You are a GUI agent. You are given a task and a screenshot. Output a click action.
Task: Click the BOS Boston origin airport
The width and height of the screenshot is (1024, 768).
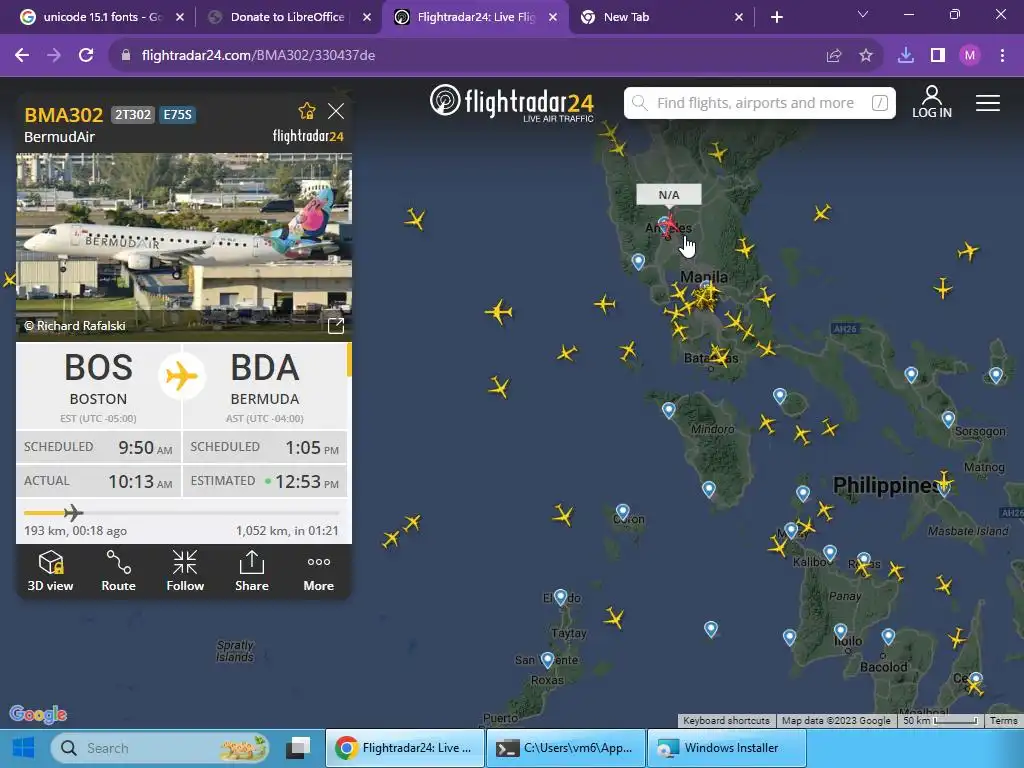pos(99,385)
